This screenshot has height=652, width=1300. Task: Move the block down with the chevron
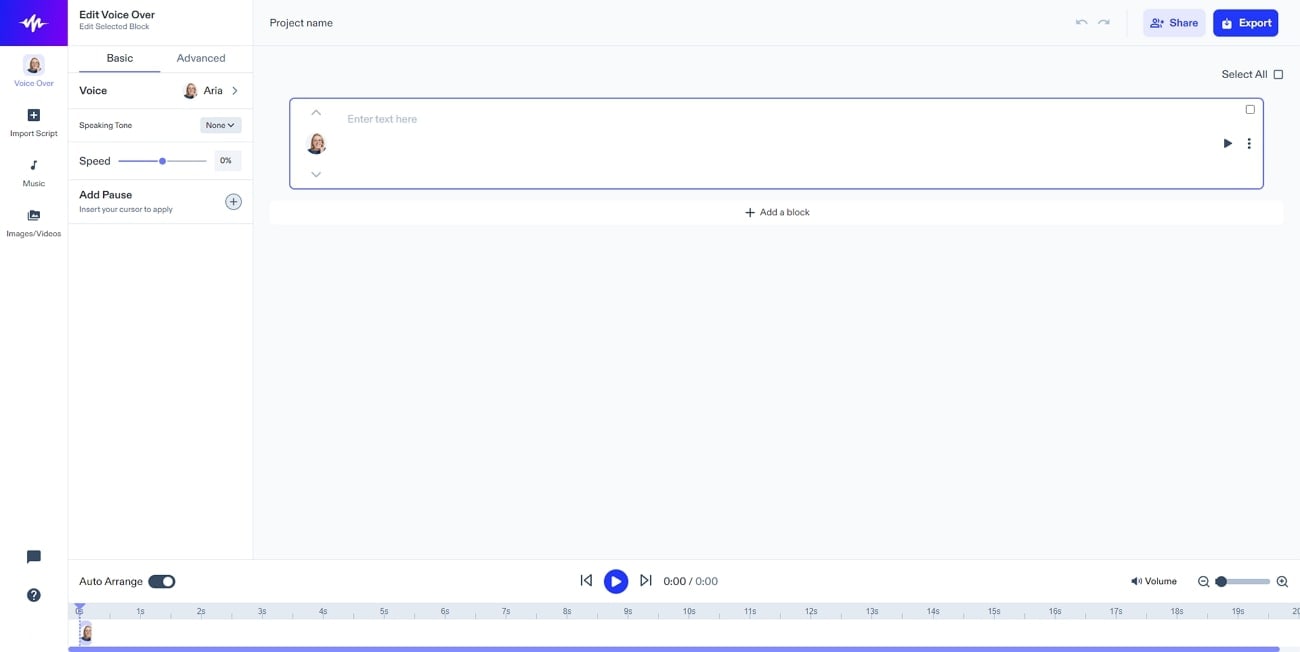tap(316, 174)
